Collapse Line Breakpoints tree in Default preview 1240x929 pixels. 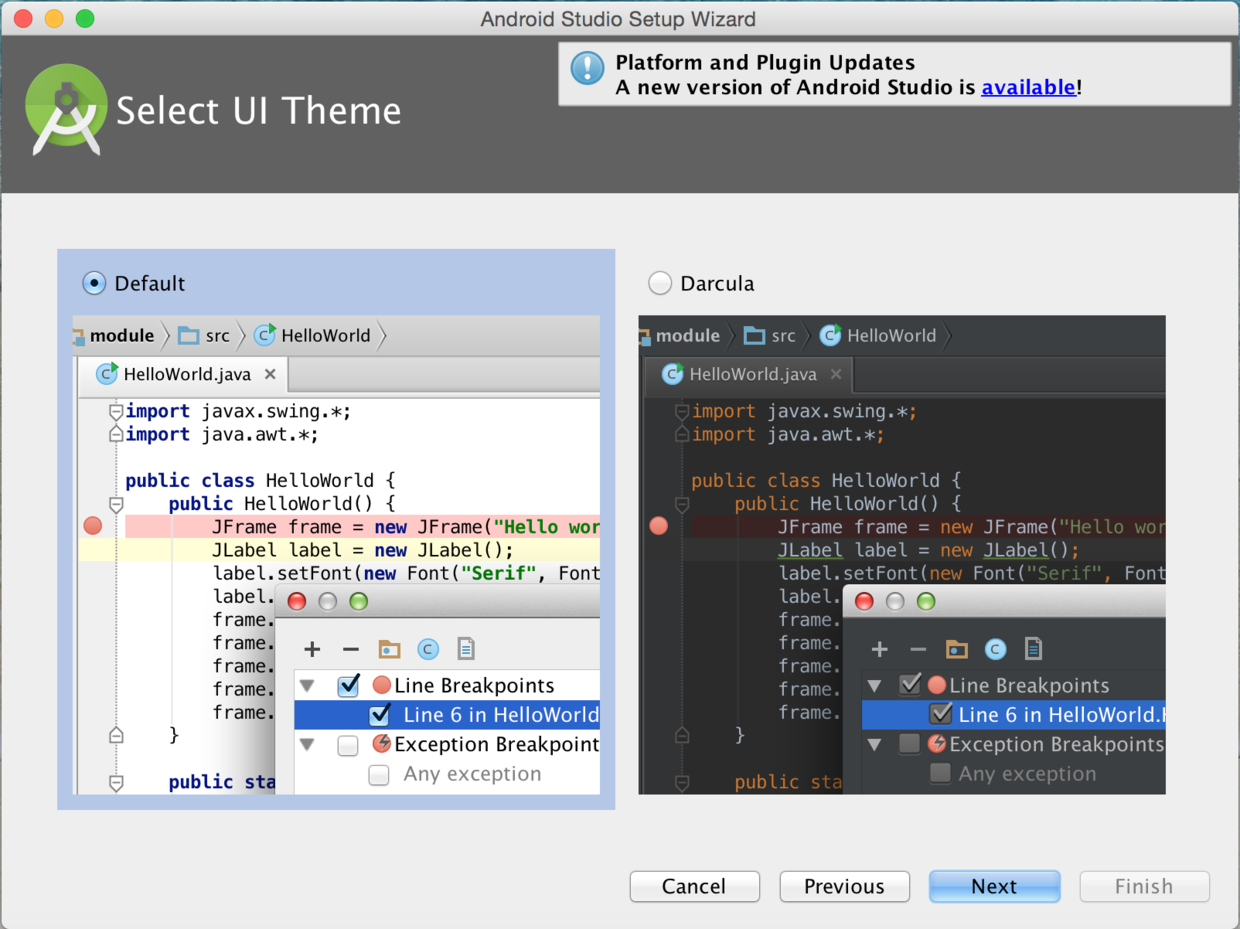(307, 686)
